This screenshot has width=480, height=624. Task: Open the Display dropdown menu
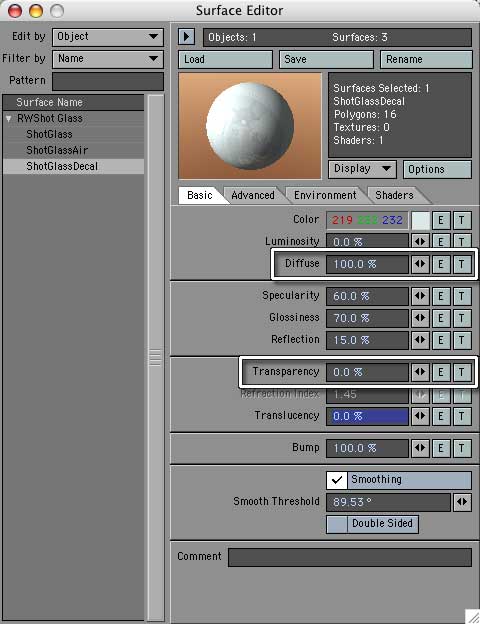coord(362,169)
